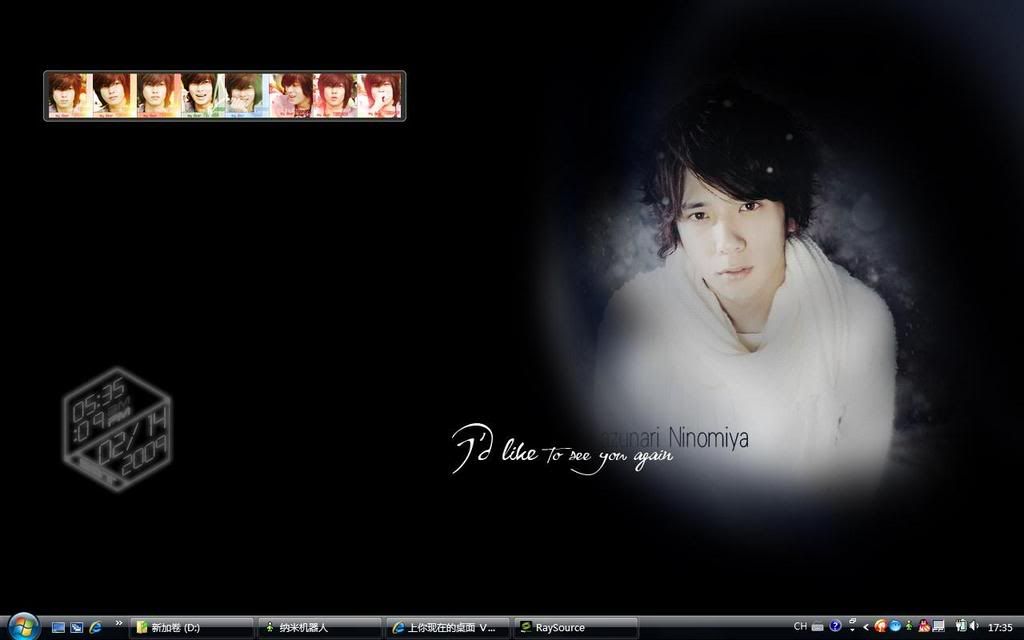
Task: Launch Internet Explorer from quick launch
Action: (95, 627)
